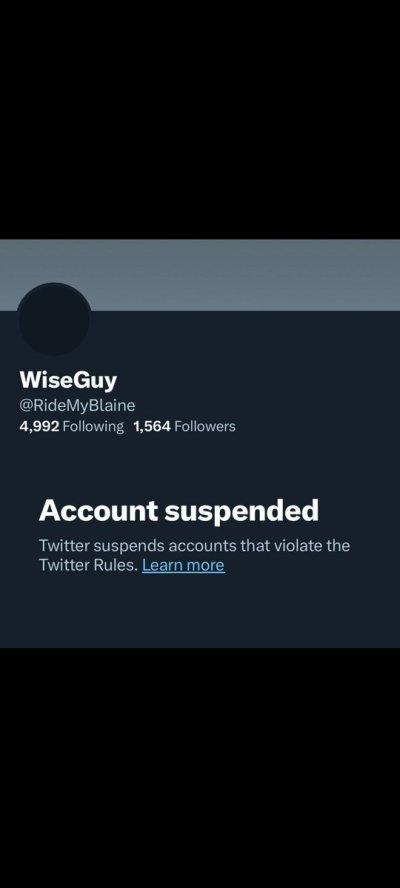Viewport: 400px width, 888px height.
Task: Click the black area below profile card
Action: point(200,767)
